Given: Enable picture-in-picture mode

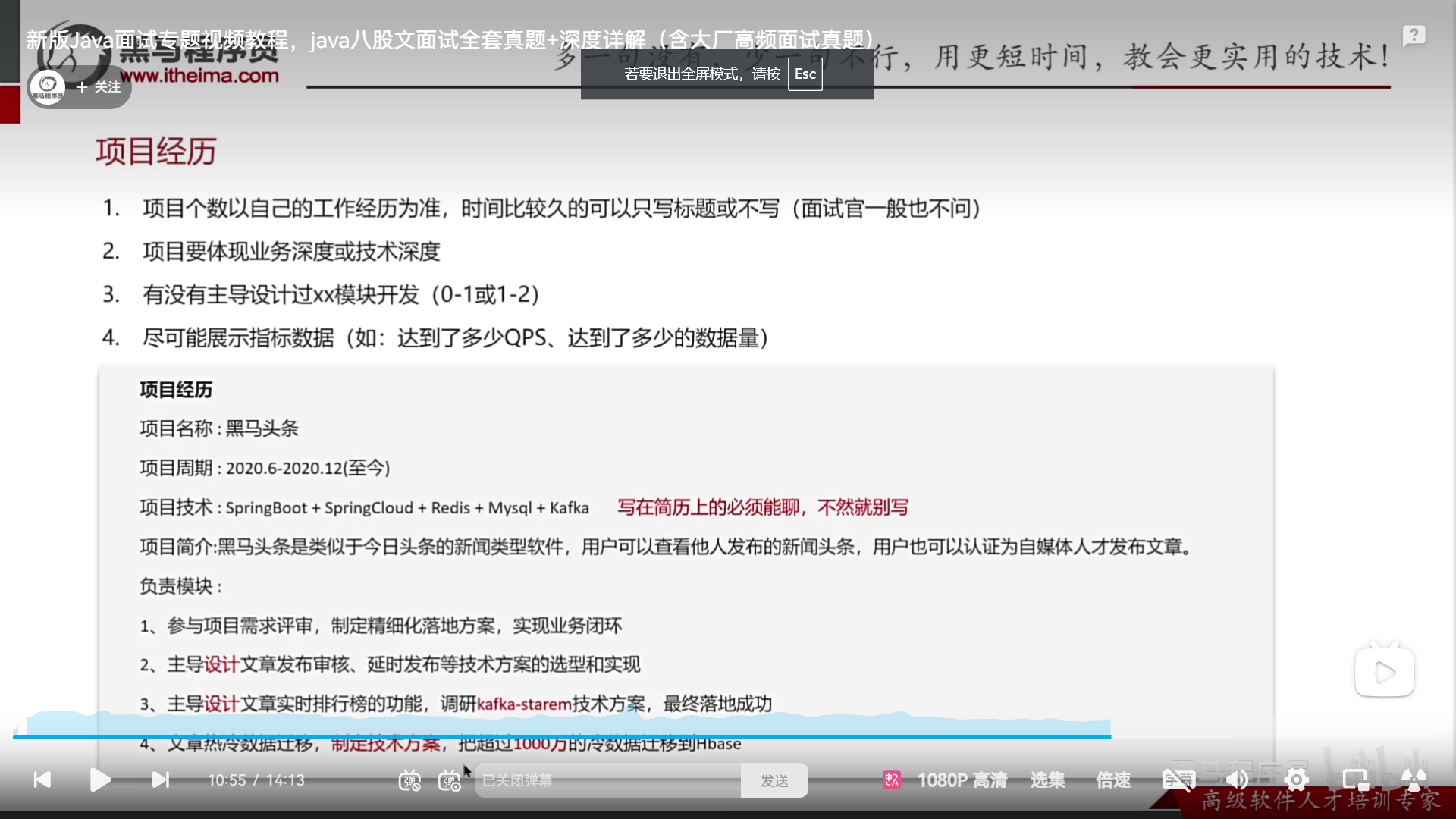Looking at the screenshot, I should point(1354,780).
